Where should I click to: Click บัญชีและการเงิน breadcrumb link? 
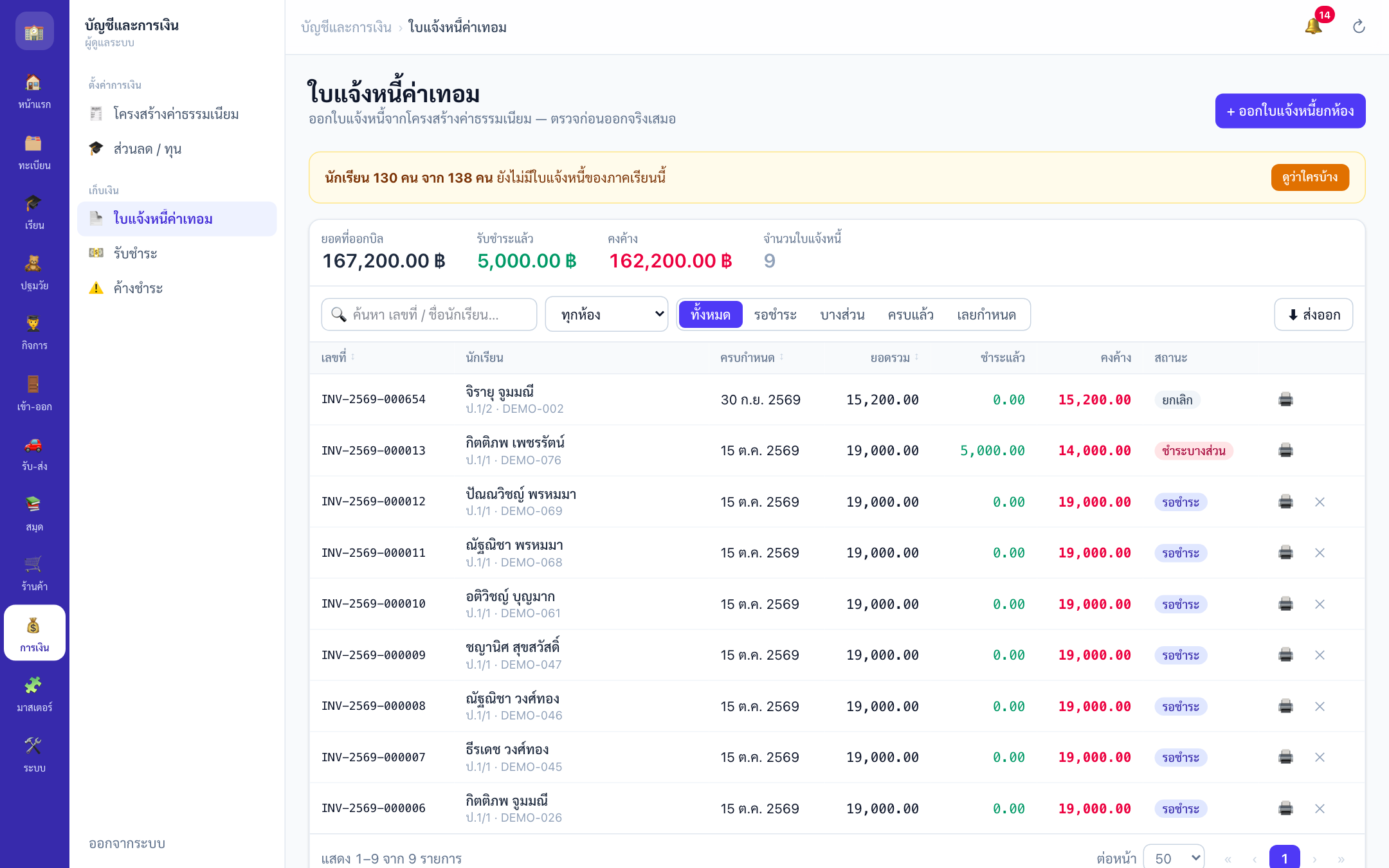click(346, 27)
